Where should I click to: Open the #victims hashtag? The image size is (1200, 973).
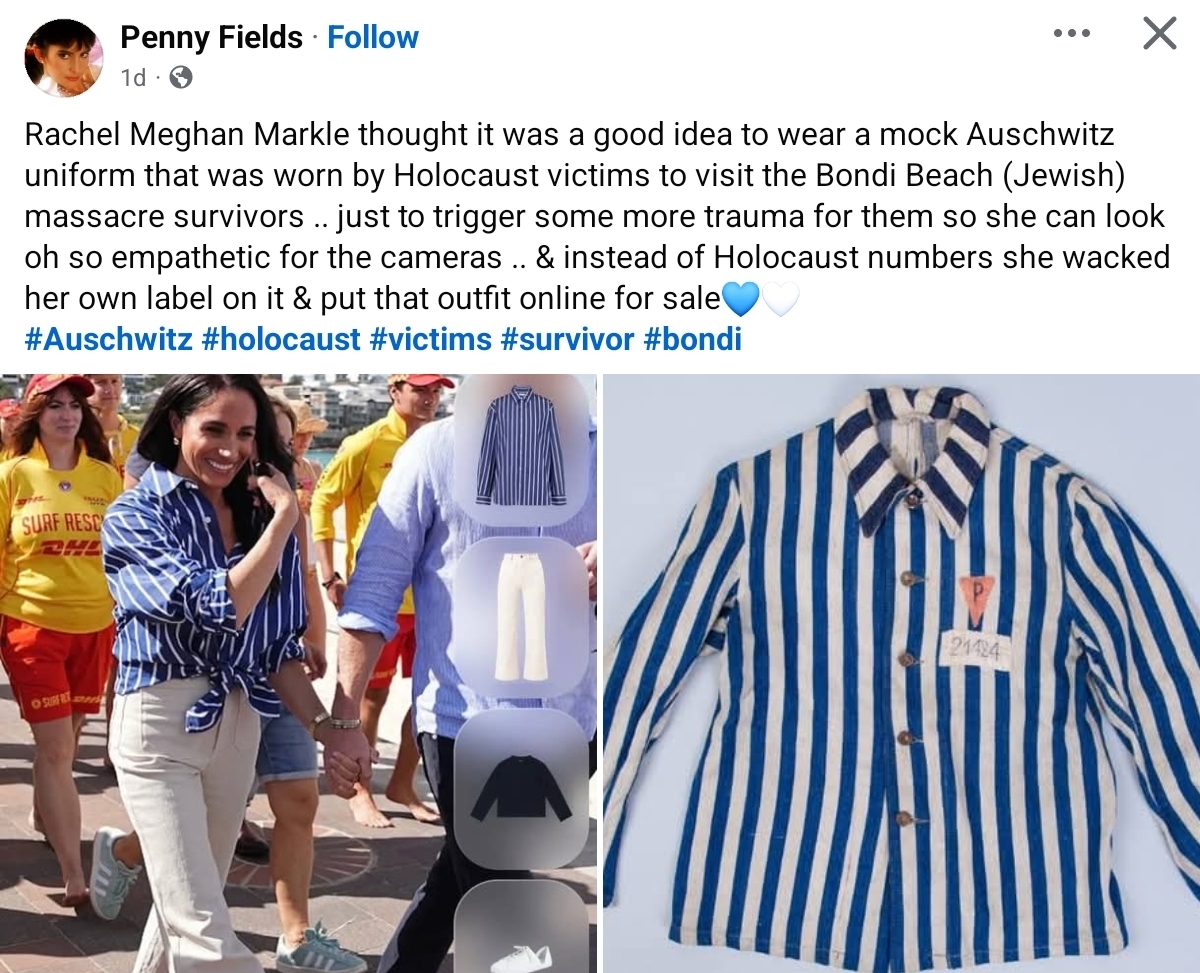(430, 339)
